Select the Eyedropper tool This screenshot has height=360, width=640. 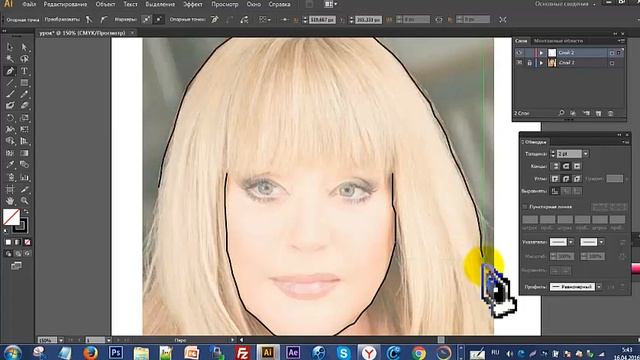10,165
